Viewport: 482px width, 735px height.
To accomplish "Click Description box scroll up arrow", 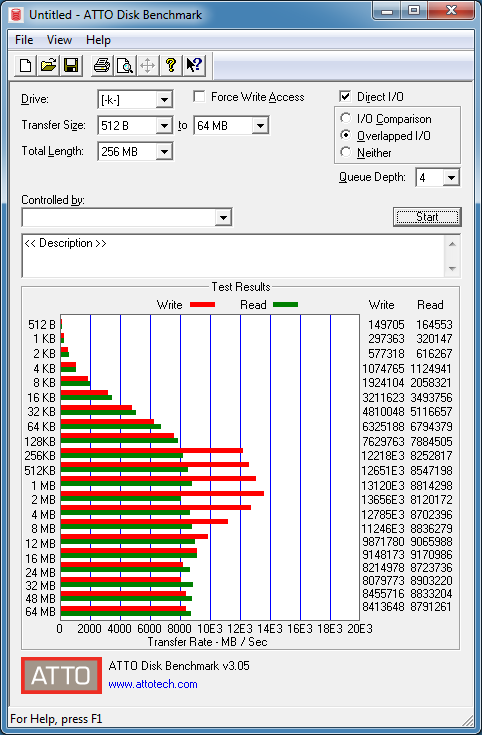I will click(x=452, y=244).
